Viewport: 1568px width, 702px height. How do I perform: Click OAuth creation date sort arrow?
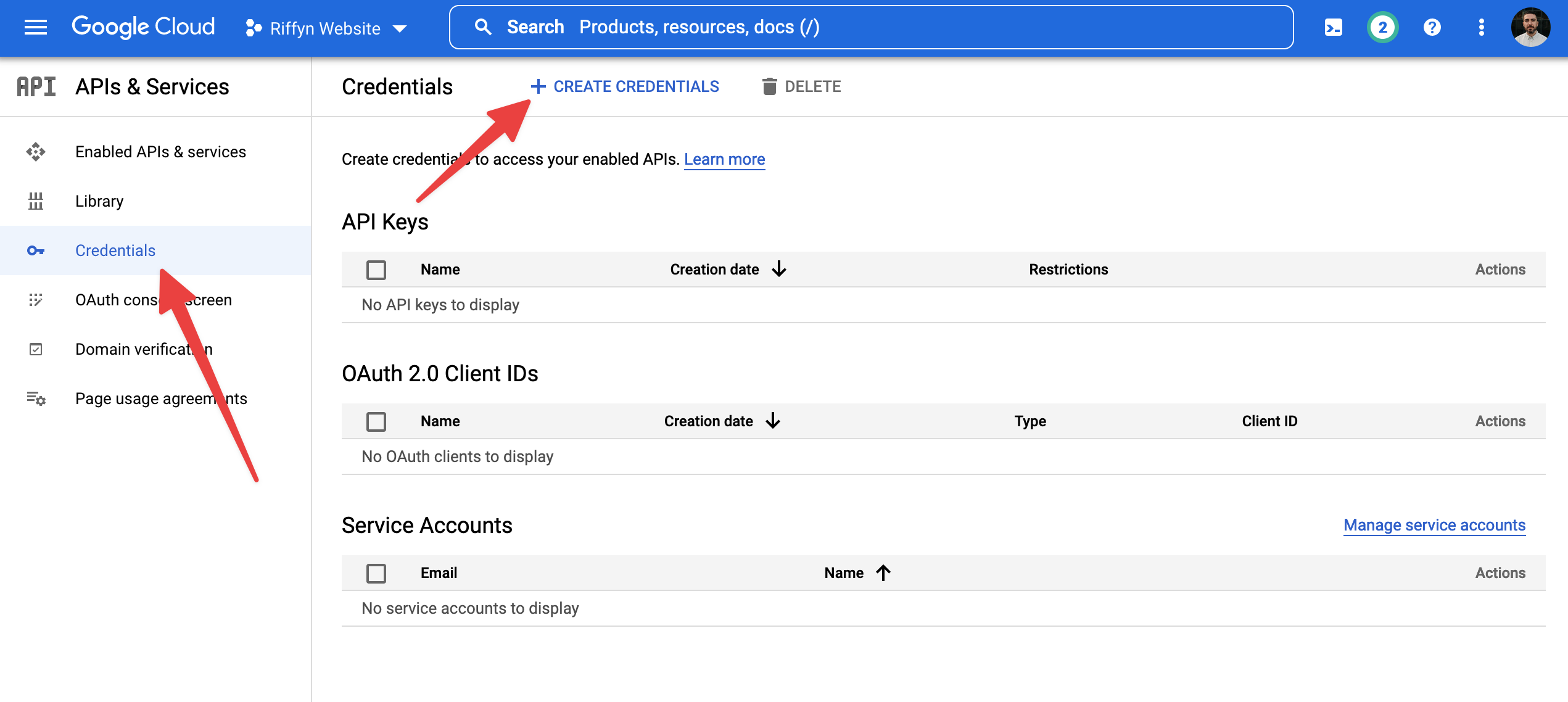[x=773, y=421]
